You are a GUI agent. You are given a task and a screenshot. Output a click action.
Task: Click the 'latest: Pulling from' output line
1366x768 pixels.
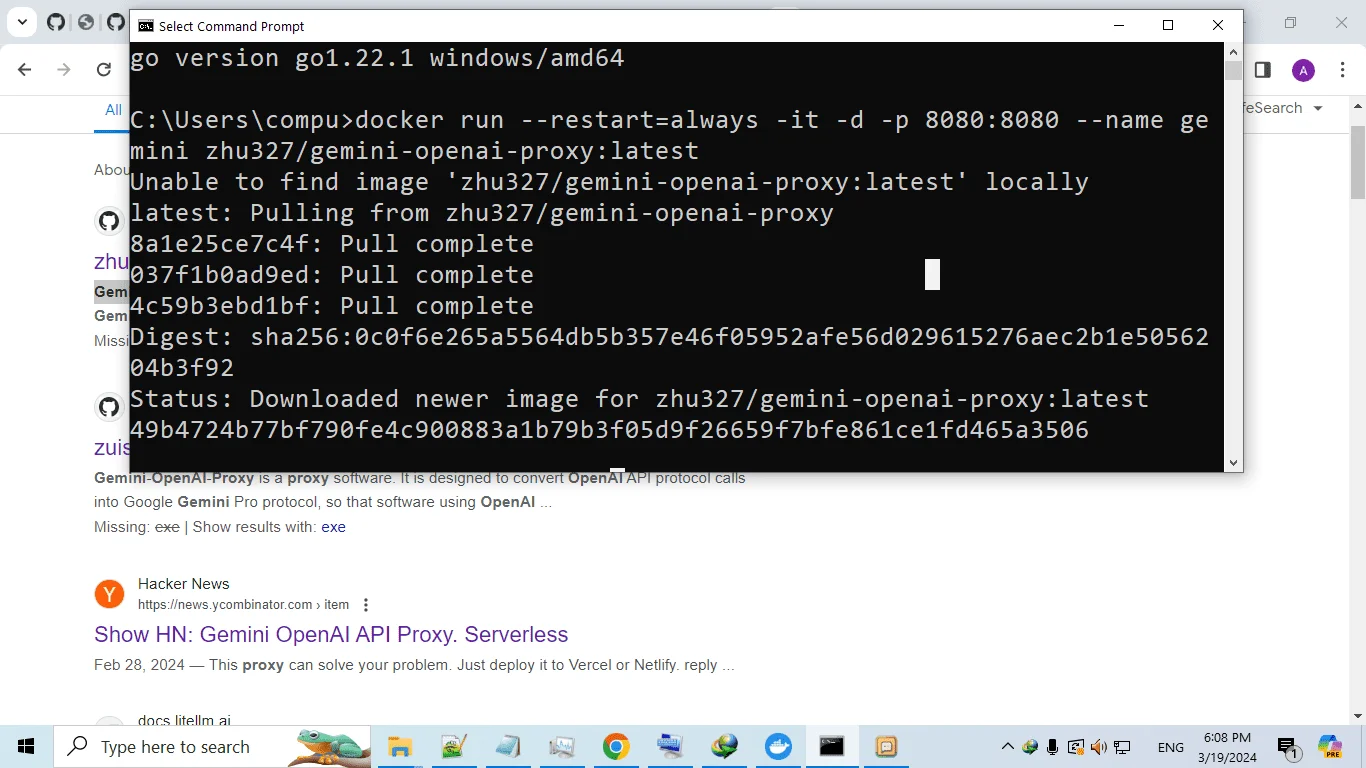coord(482,213)
